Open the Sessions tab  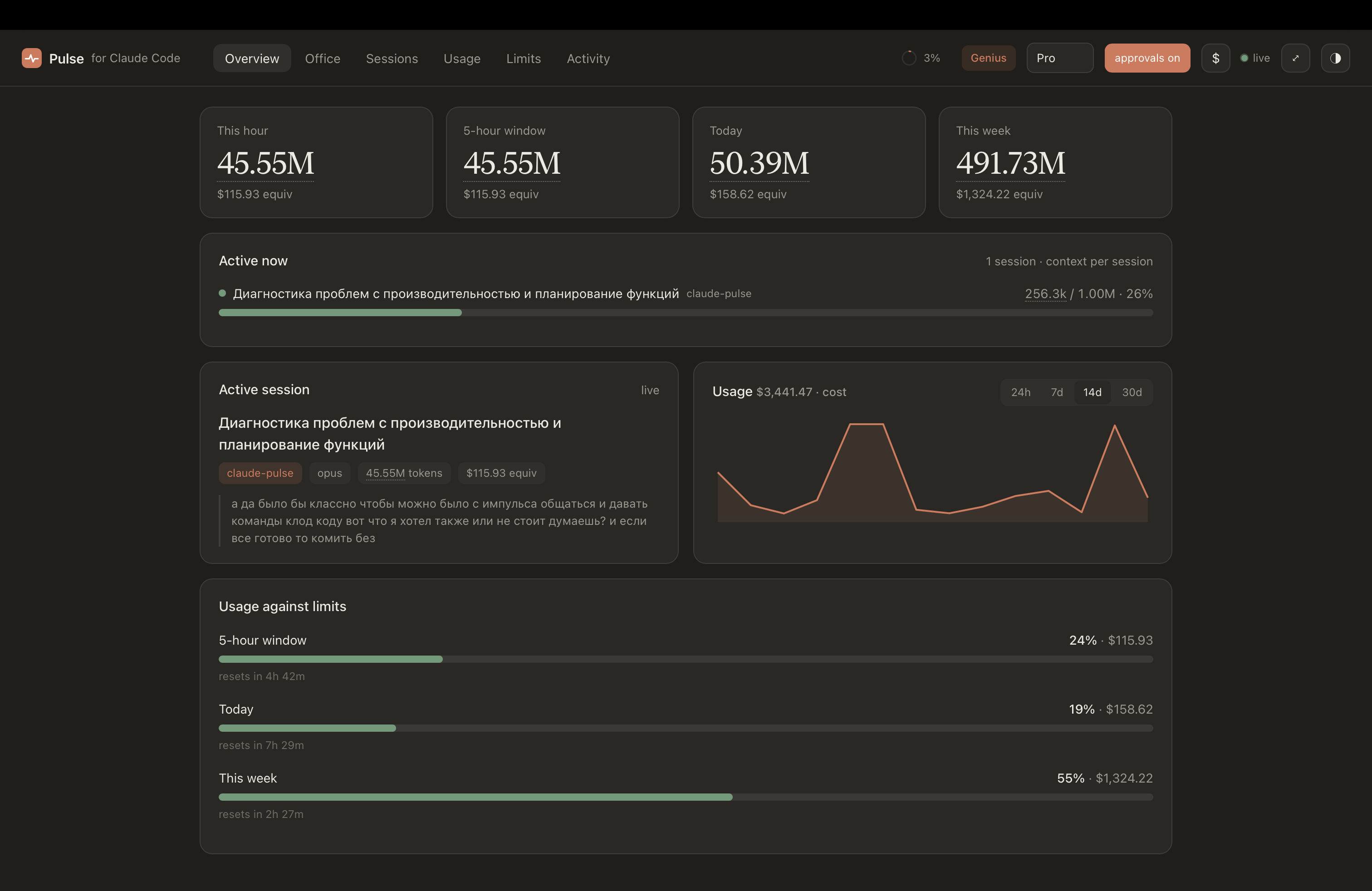392,58
